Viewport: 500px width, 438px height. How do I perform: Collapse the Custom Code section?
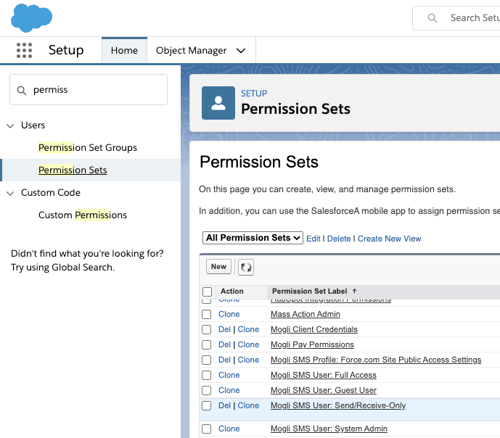(11, 193)
